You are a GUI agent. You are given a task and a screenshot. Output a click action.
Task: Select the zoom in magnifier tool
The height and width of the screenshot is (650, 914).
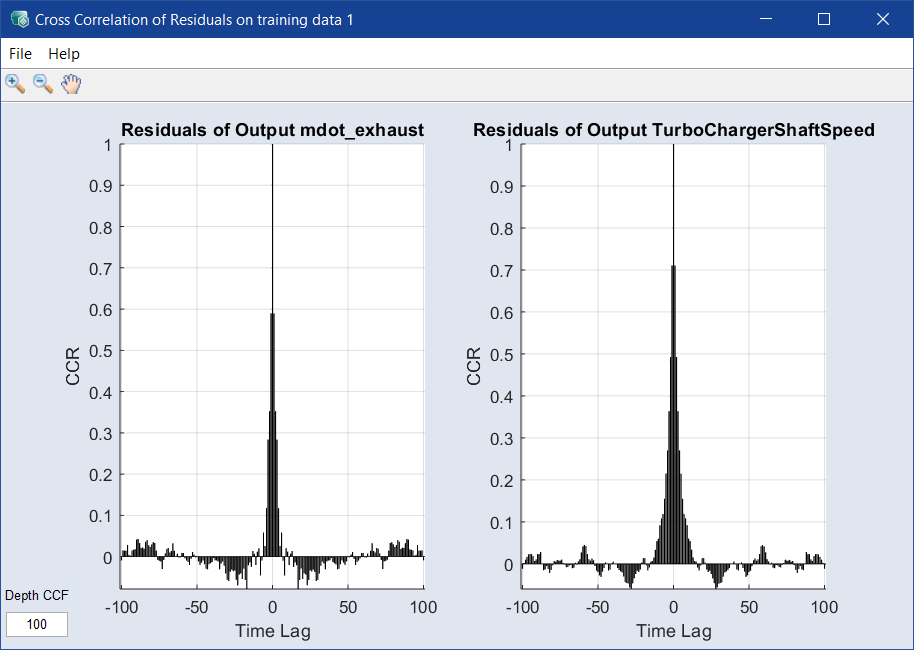coord(15,84)
